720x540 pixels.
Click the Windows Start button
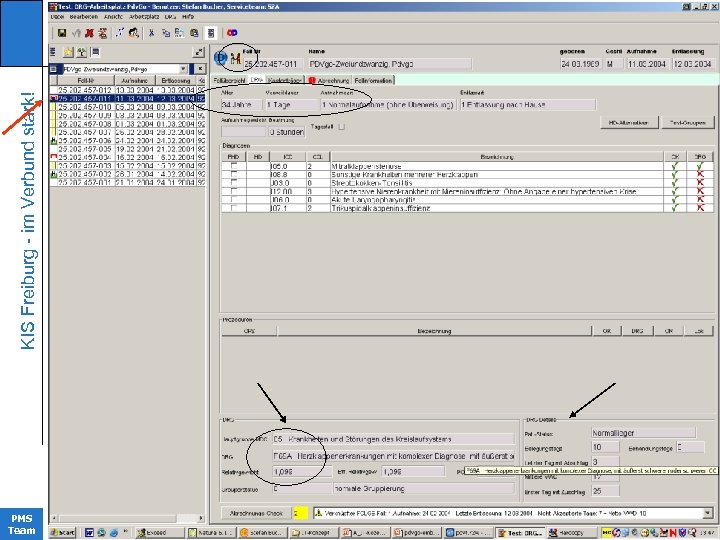click(x=62, y=533)
